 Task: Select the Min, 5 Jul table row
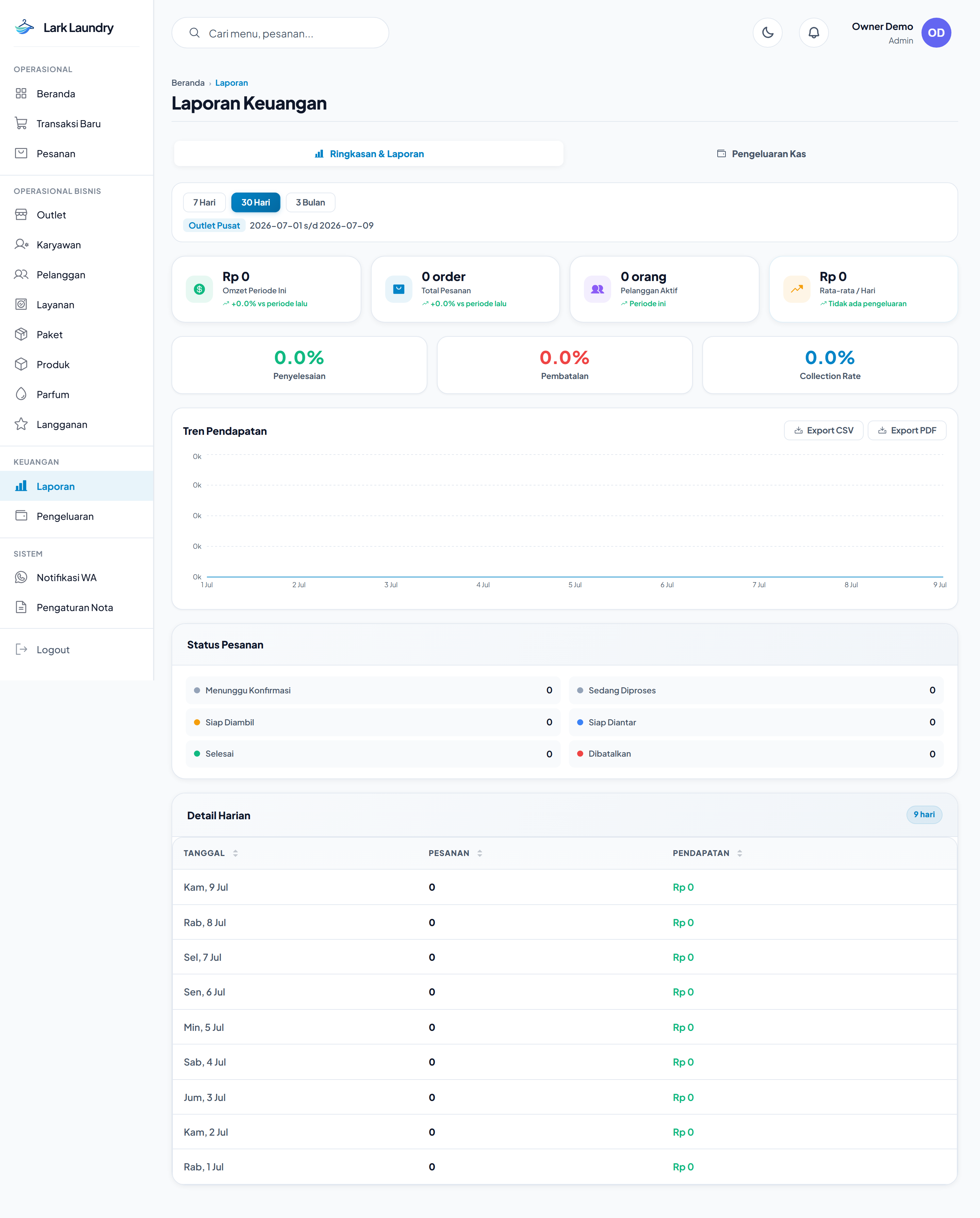point(565,1027)
